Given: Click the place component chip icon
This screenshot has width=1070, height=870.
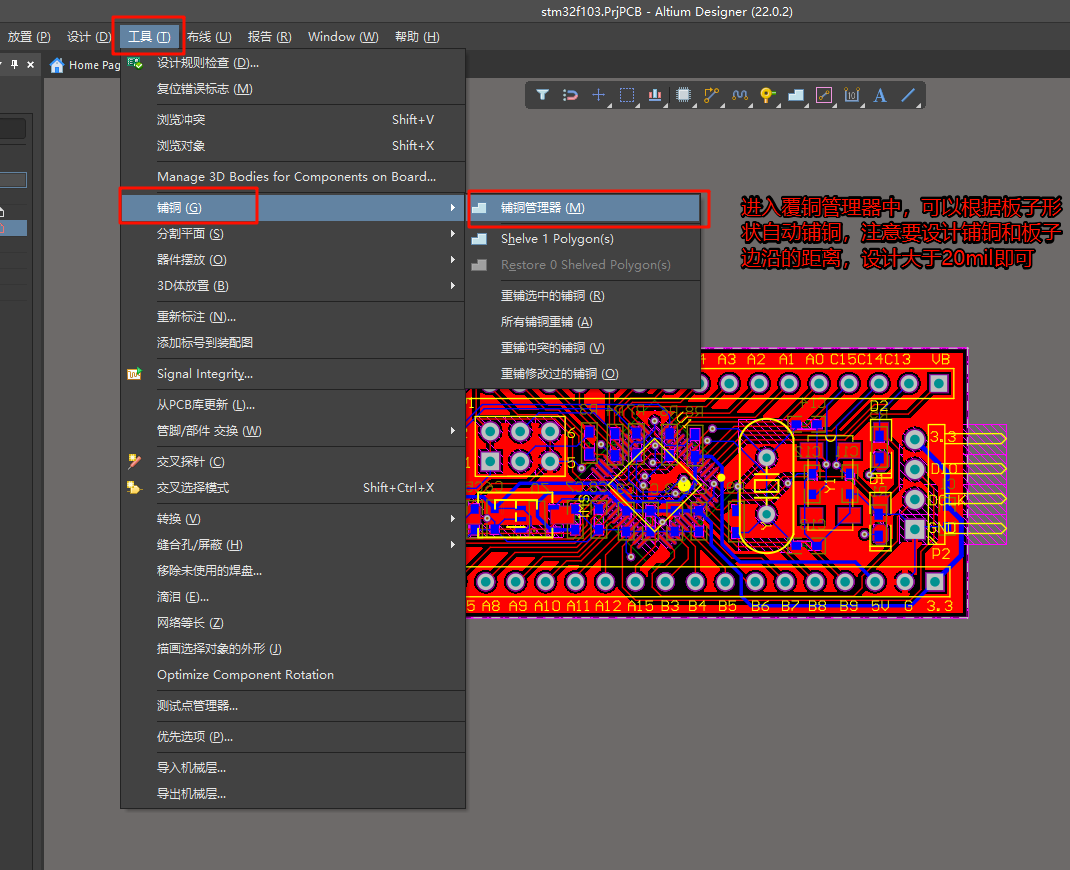Looking at the screenshot, I should pos(683,95).
